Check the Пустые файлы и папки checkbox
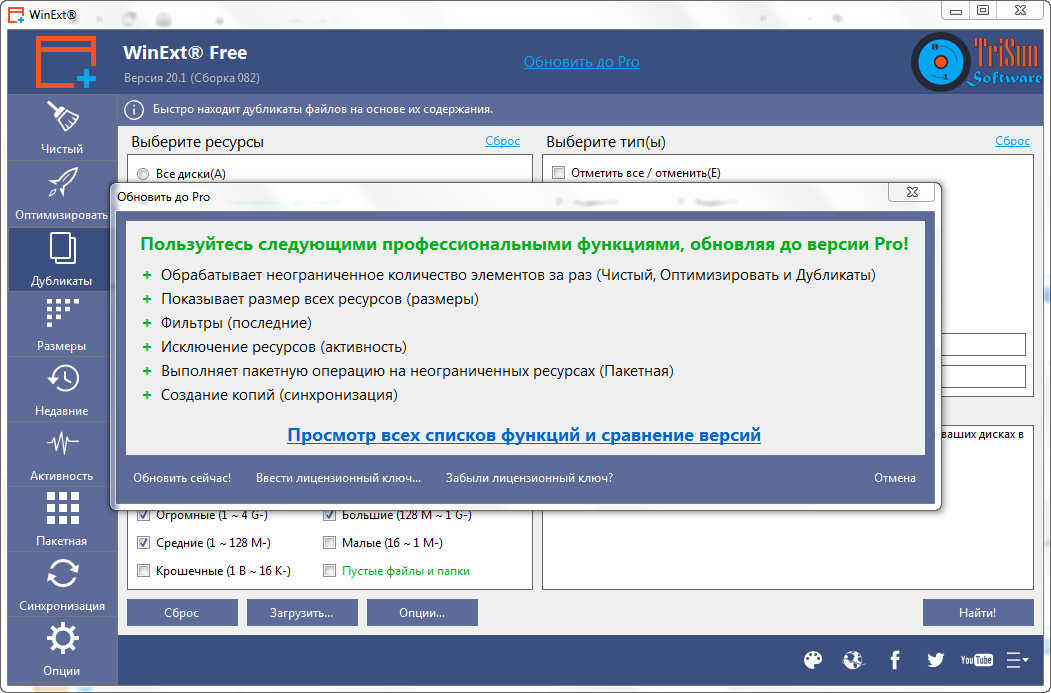The height and width of the screenshot is (693, 1051). pos(329,571)
